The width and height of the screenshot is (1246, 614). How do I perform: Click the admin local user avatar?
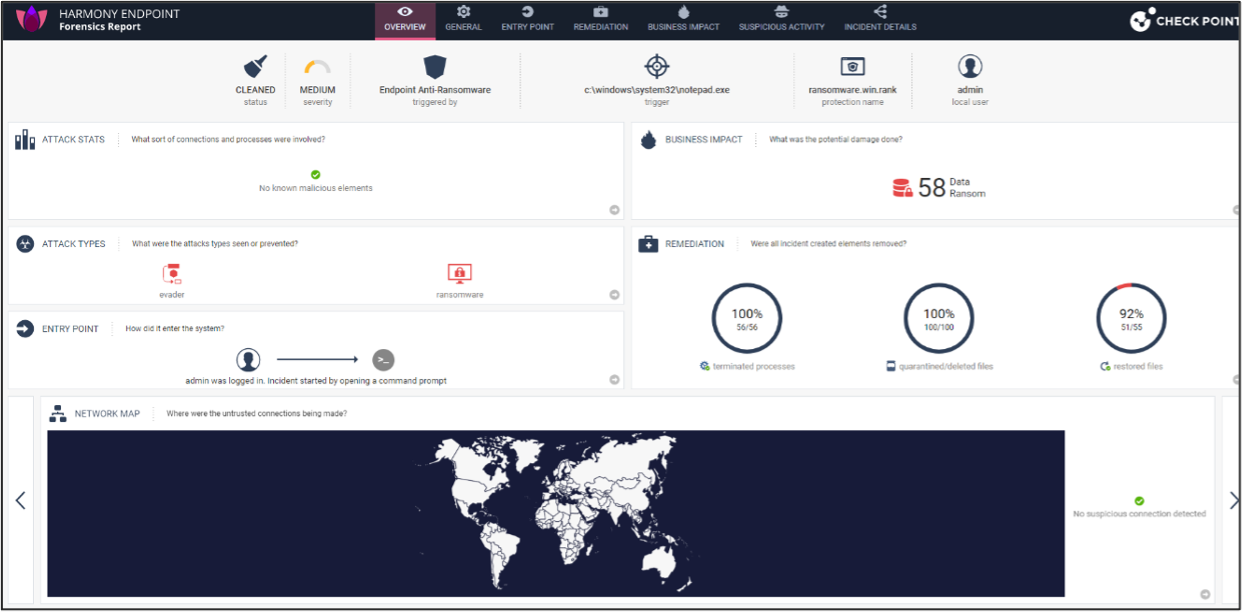[x=970, y=67]
